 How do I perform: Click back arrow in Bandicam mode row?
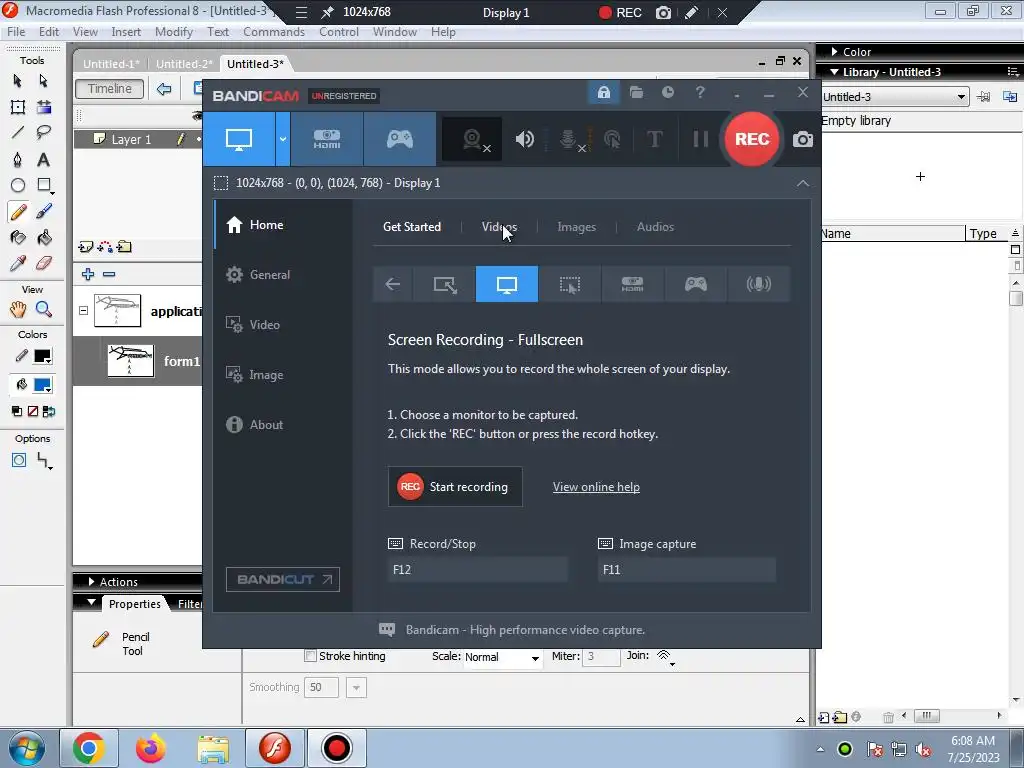coord(392,284)
